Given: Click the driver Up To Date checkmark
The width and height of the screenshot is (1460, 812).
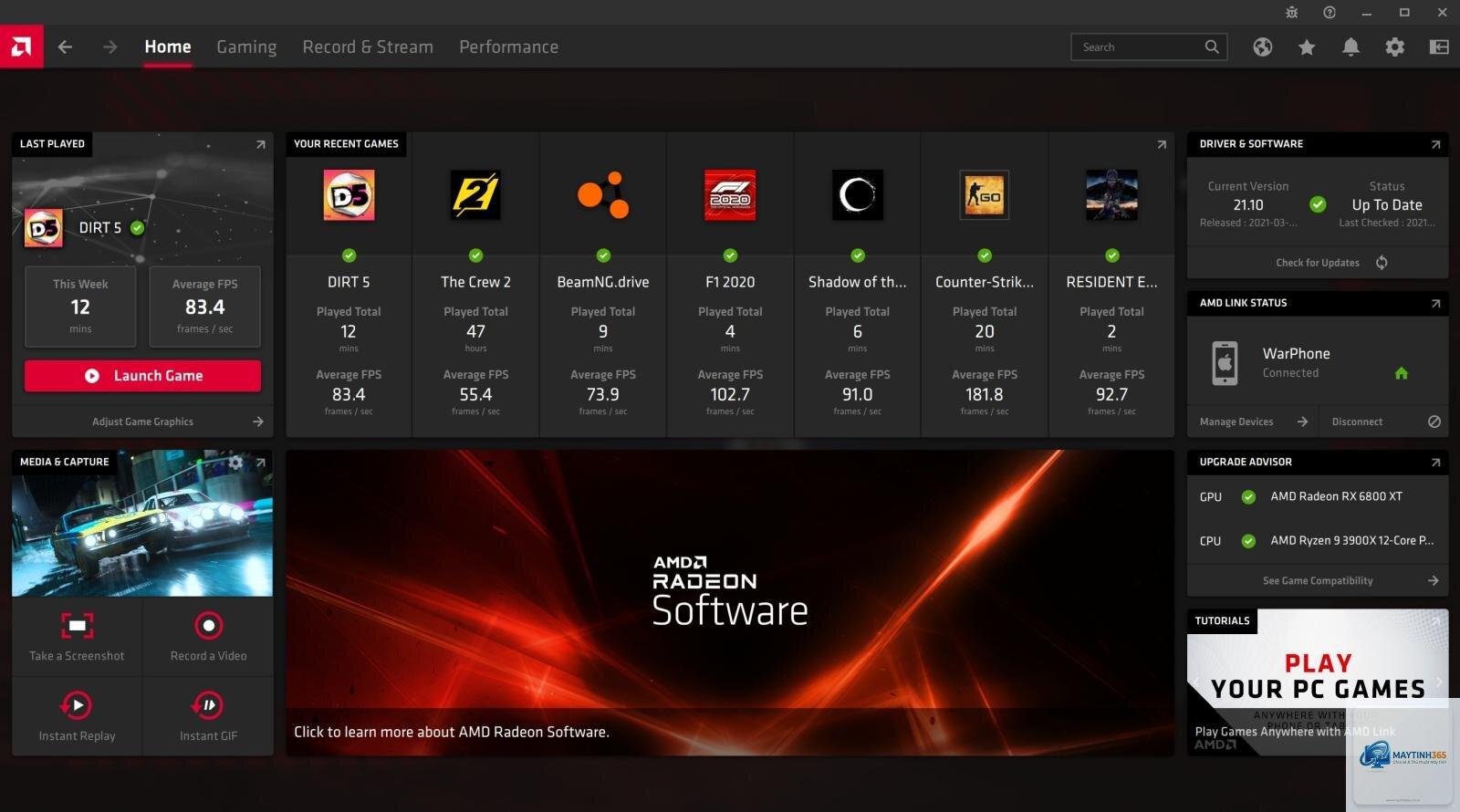Looking at the screenshot, I should [1318, 204].
